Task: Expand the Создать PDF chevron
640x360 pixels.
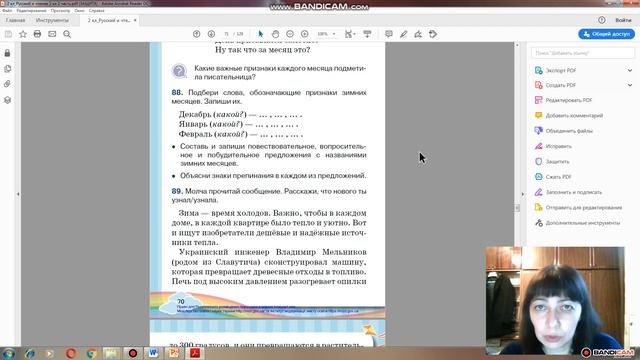Action: [x=630, y=85]
